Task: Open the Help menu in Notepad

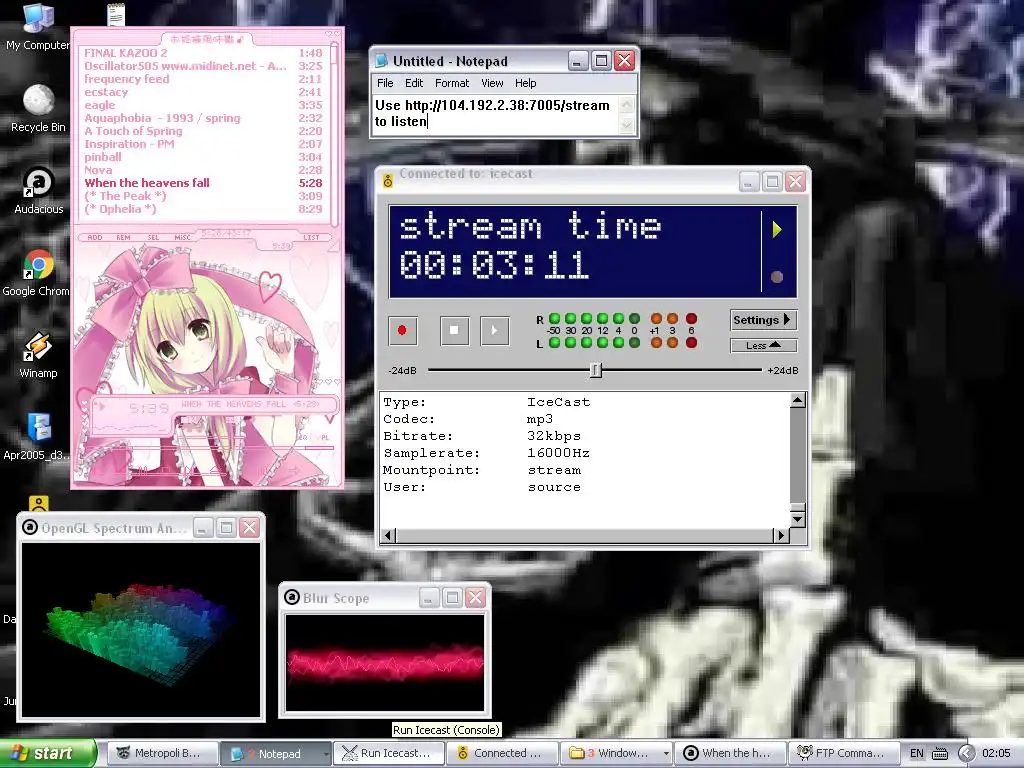Action: (526, 83)
